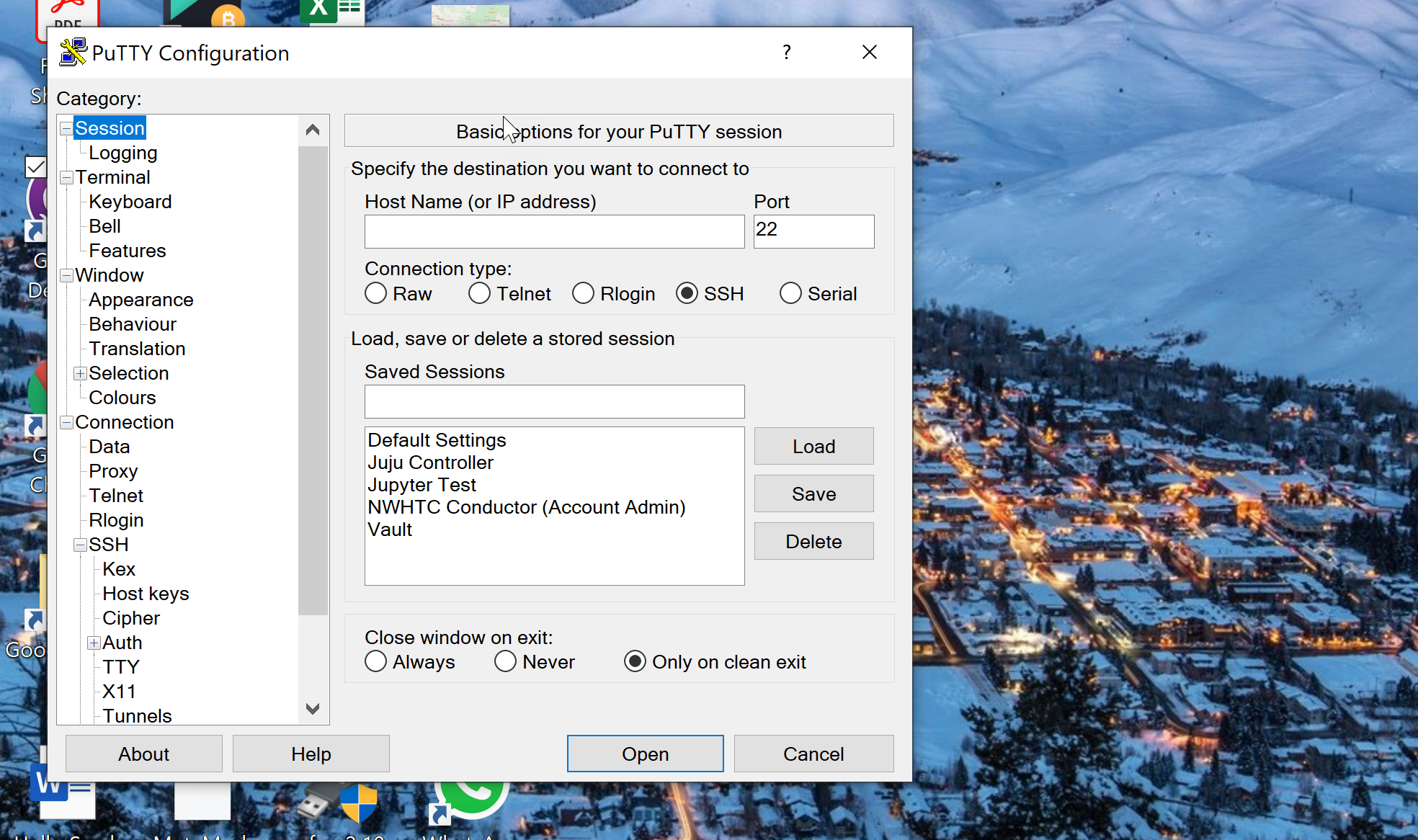The image size is (1418, 840).
Task: Click the Open button
Action: click(645, 754)
